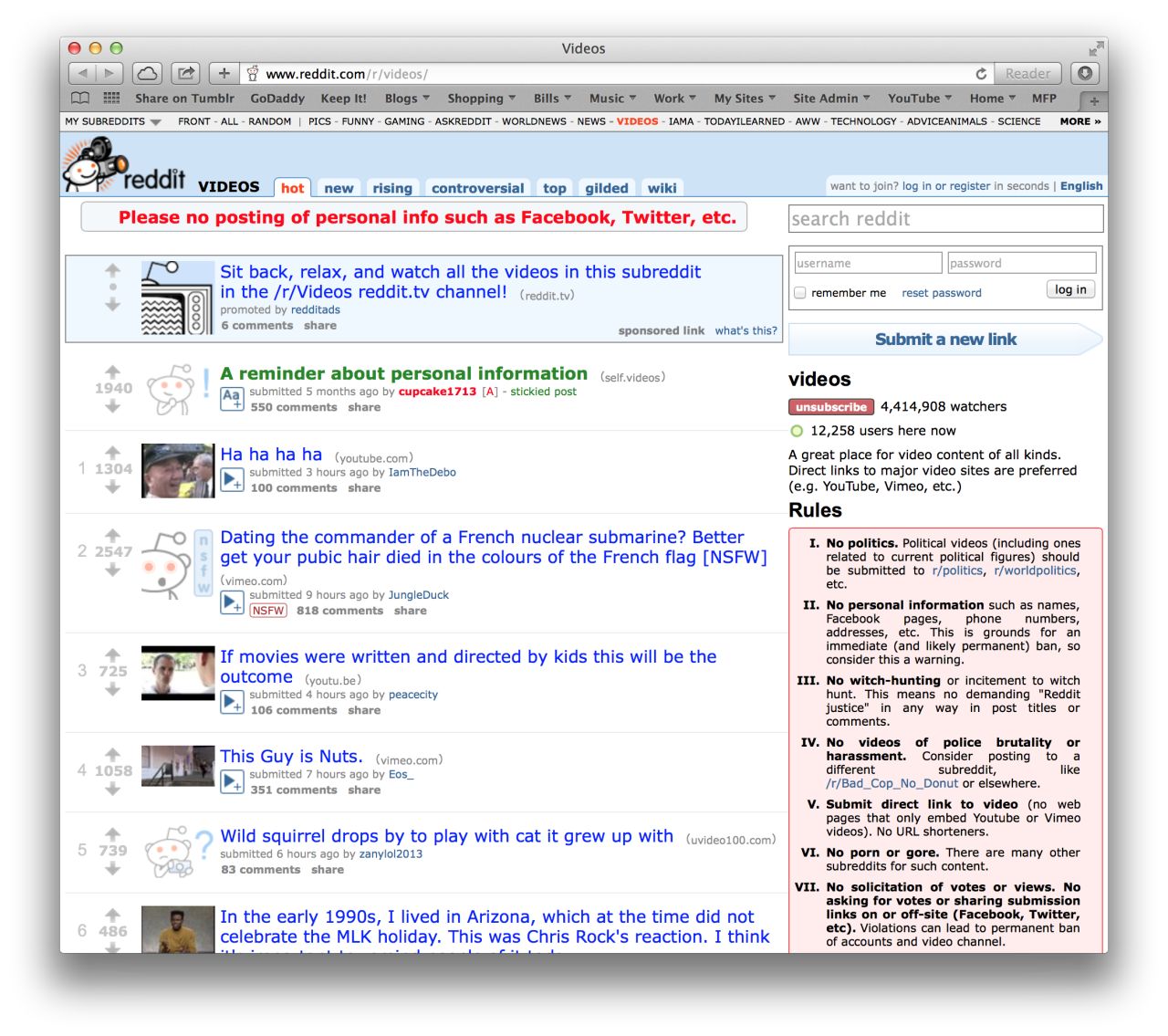Open new tab with plus icon

click(1094, 101)
